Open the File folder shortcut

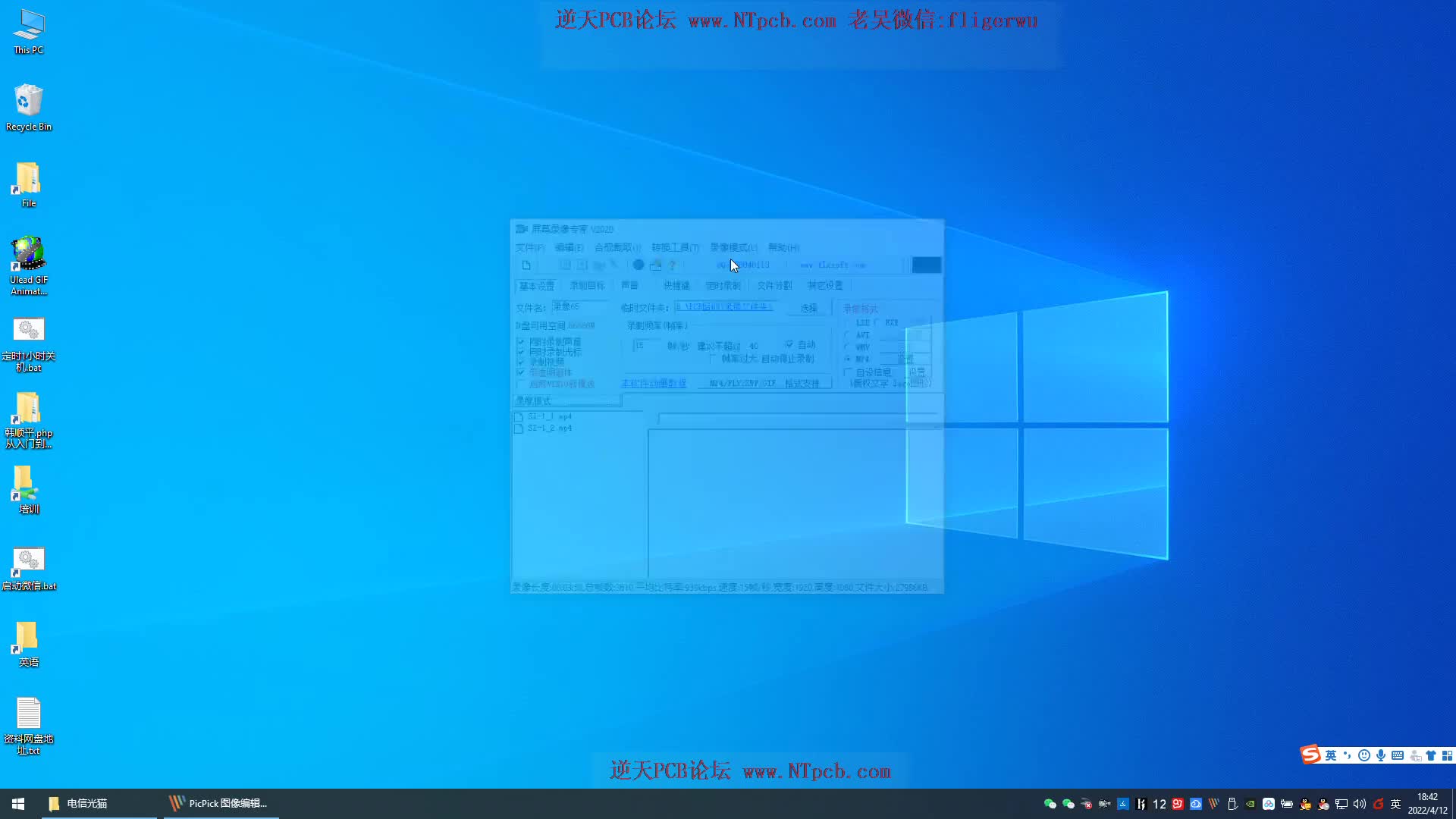click(x=29, y=184)
